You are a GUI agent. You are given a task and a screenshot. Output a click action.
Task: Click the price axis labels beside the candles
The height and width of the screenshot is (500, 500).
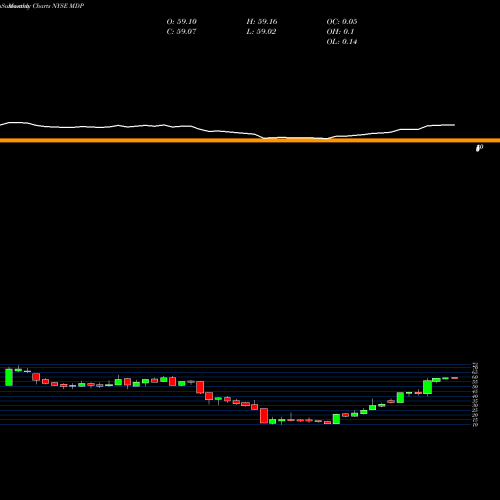click(476, 394)
